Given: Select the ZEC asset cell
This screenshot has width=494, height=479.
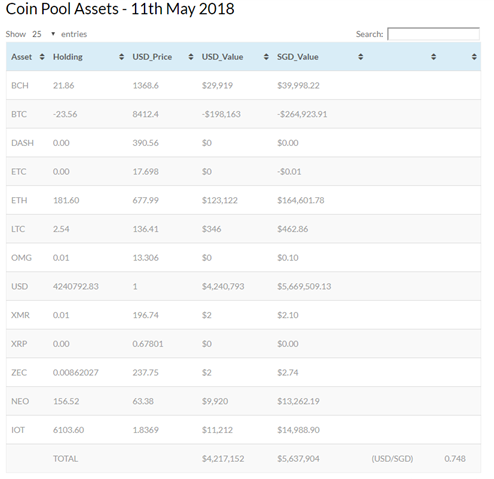Looking at the screenshot, I should point(19,372).
